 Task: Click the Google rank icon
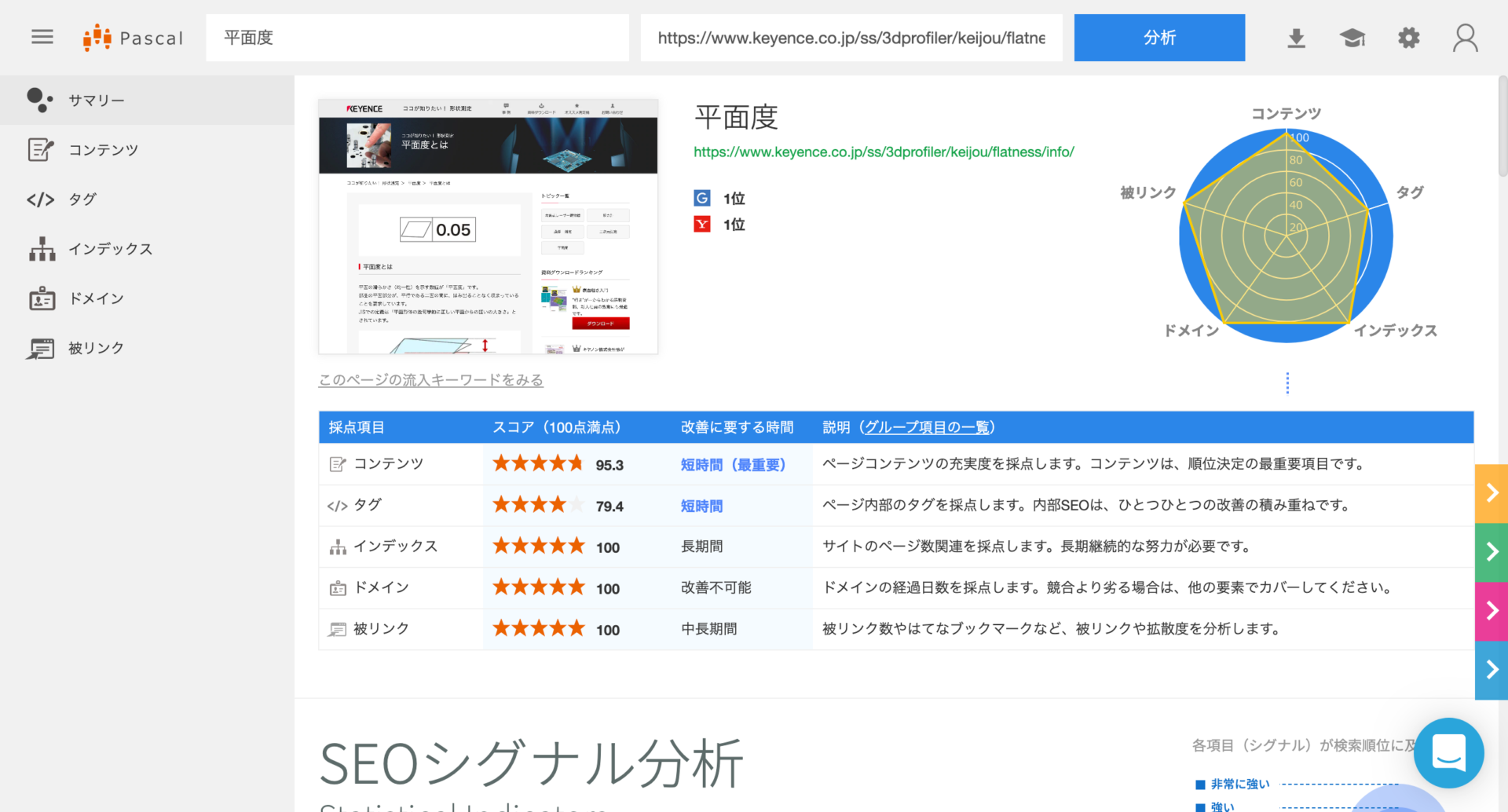702,198
